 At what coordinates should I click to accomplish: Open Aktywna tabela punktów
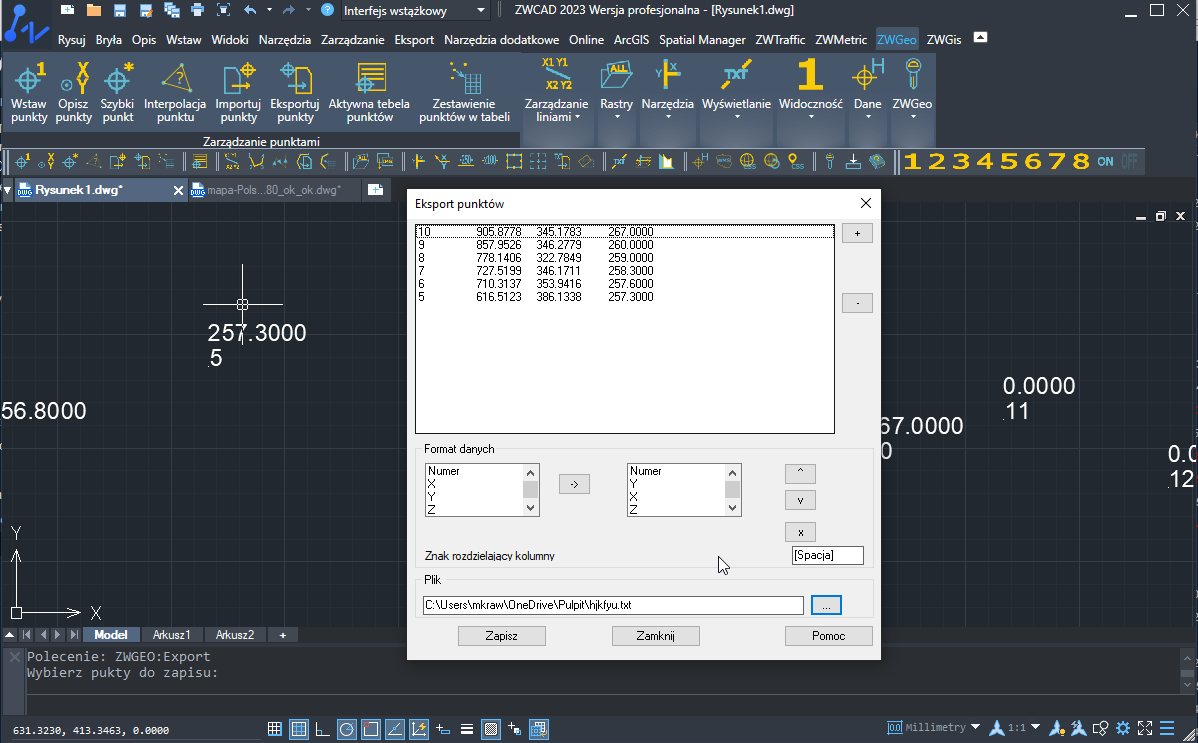369,92
